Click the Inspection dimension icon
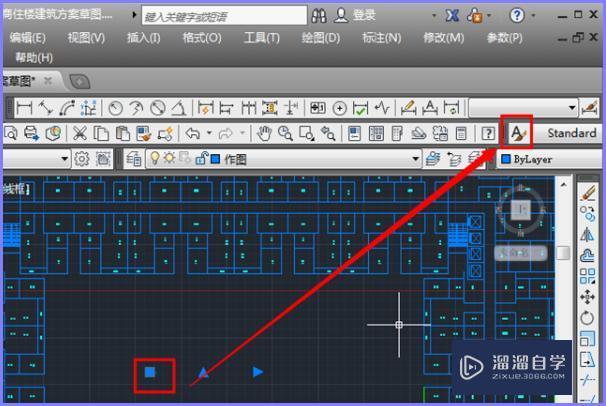 click(x=361, y=109)
